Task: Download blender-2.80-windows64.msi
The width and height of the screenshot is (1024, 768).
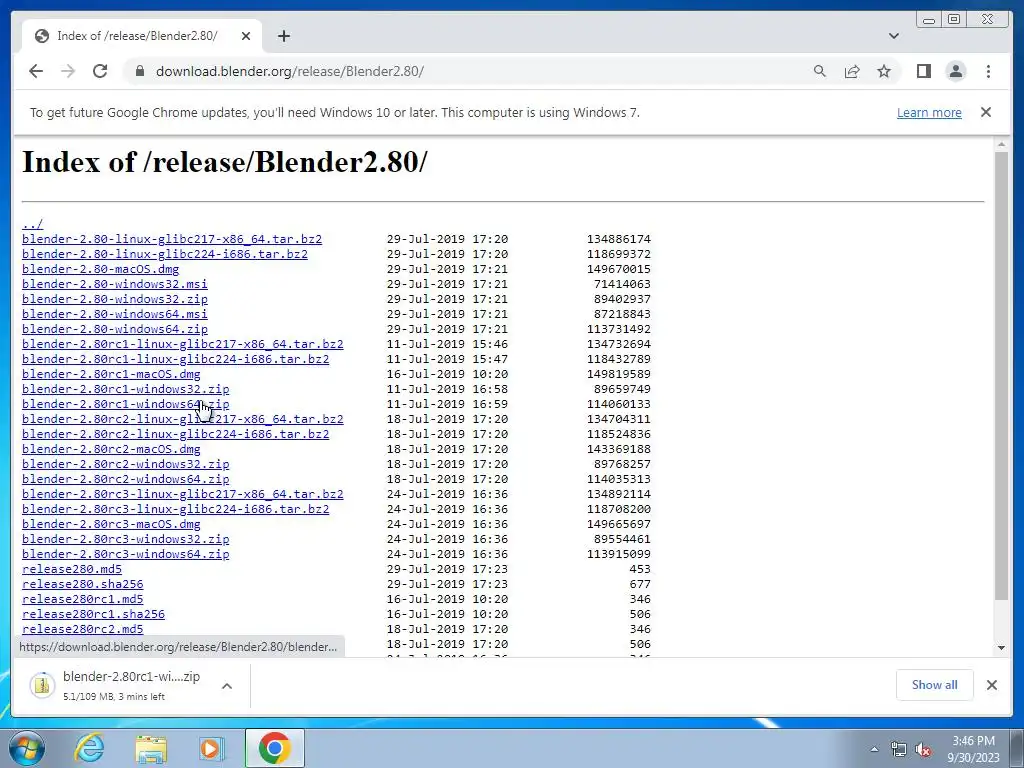Action: pos(115,314)
